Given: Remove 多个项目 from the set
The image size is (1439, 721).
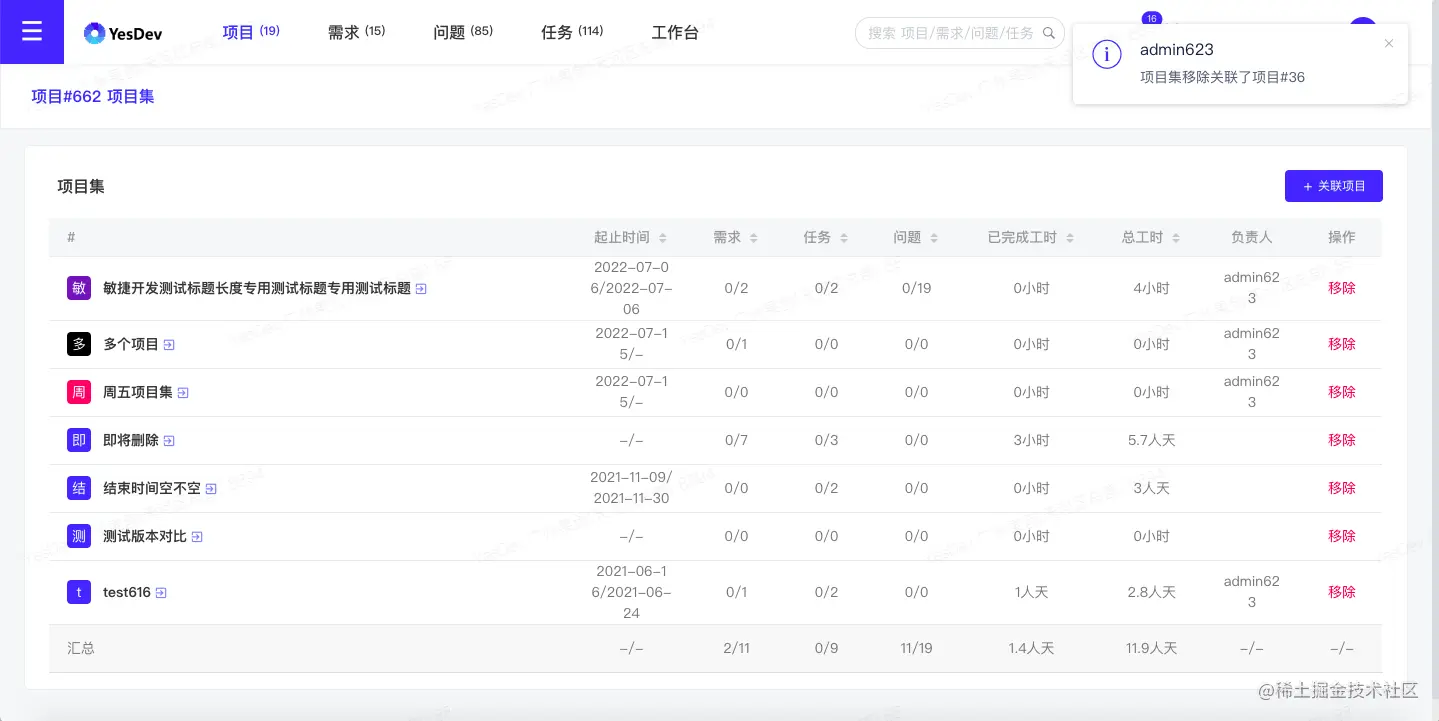Looking at the screenshot, I should point(1341,344).
